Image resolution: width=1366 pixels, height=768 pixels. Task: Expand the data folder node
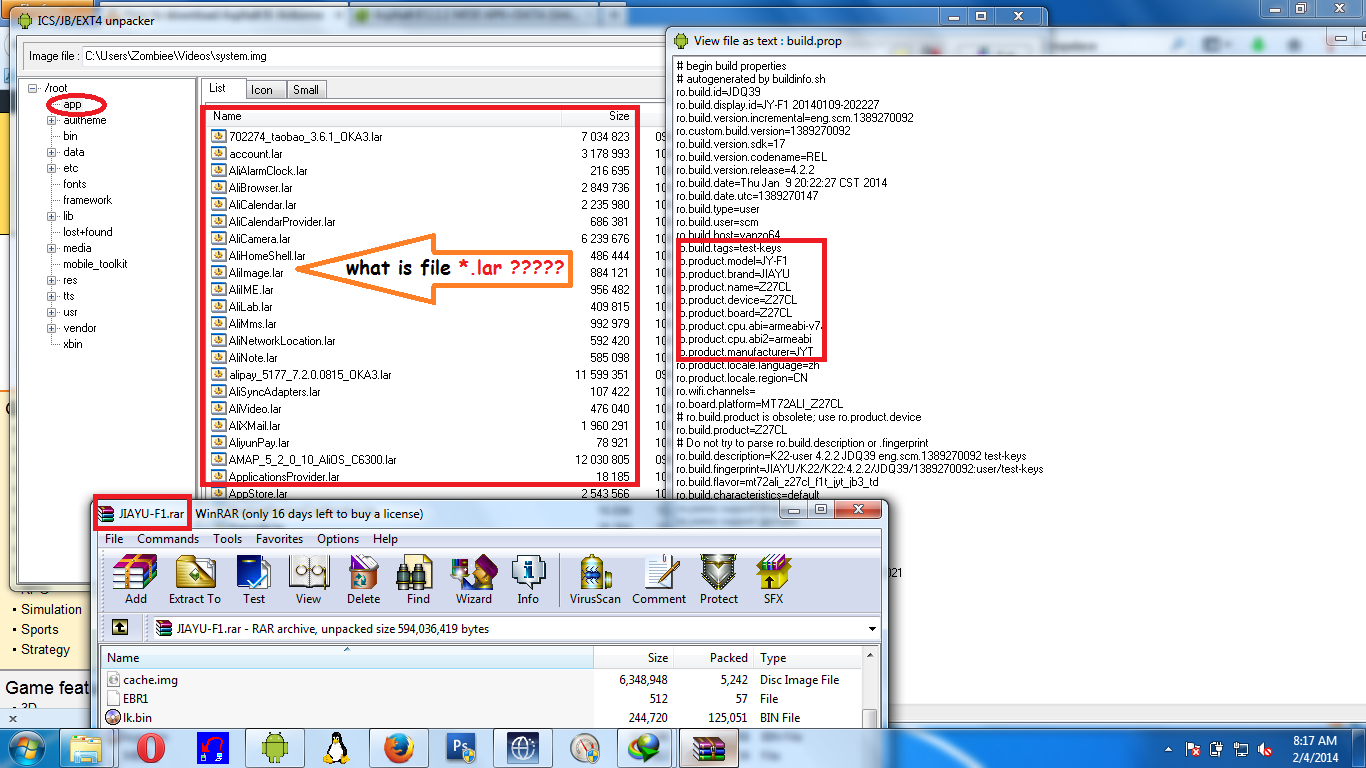point(51,152)
